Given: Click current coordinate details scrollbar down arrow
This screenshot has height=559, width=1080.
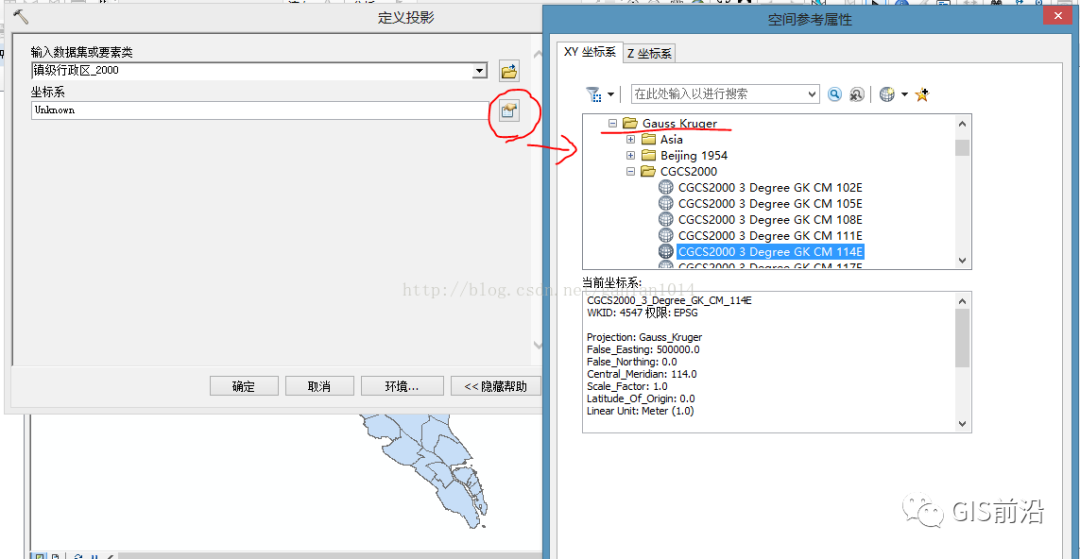Looking at the screenshot, I should [962, 423].
